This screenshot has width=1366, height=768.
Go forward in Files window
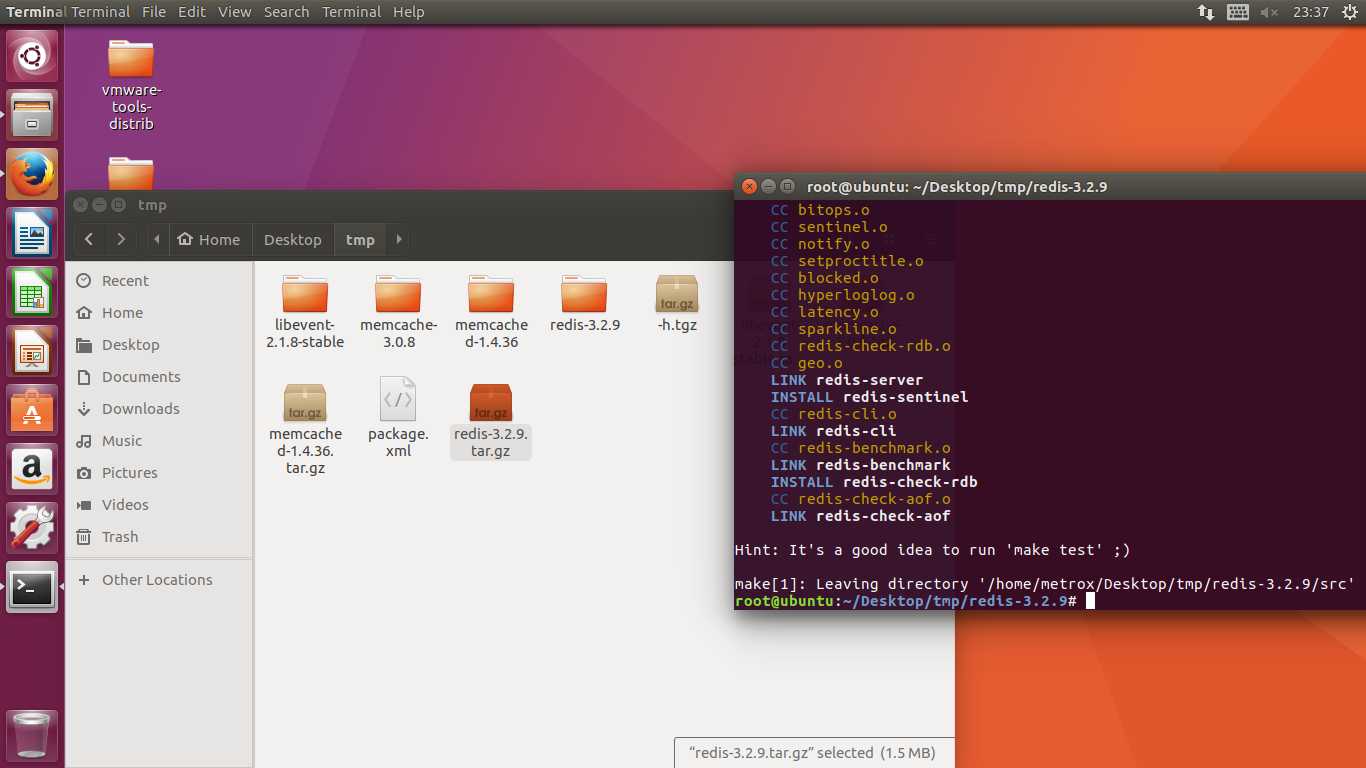coord(121,239)
